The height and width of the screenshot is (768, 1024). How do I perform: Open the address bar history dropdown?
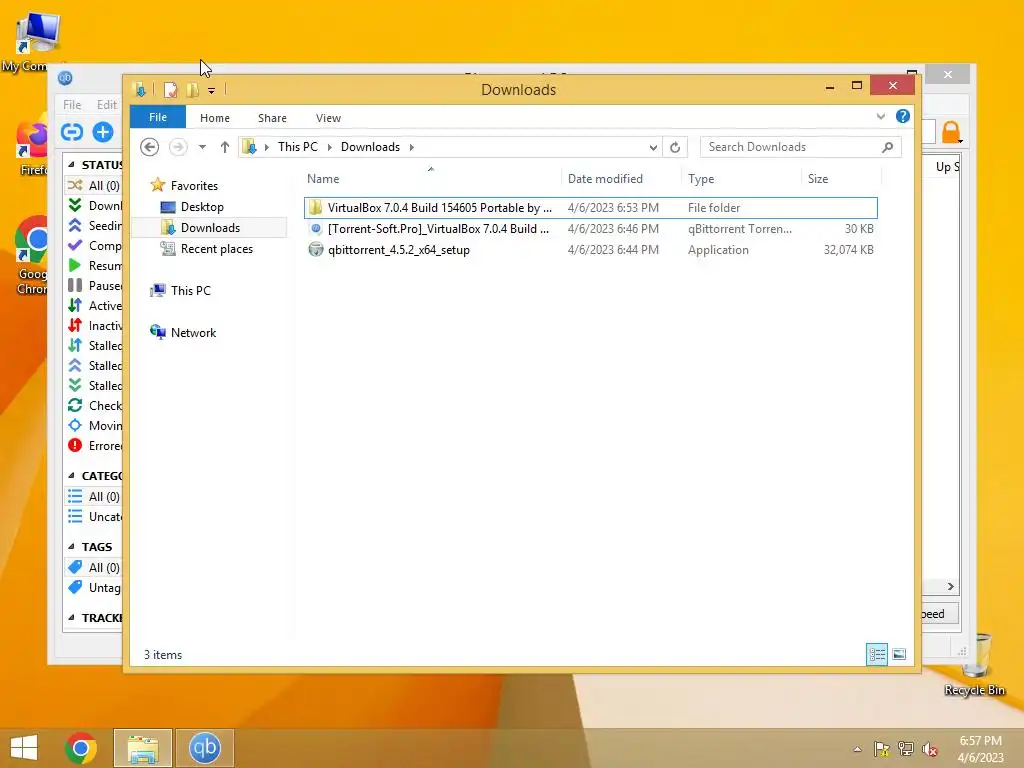point(653,148)
